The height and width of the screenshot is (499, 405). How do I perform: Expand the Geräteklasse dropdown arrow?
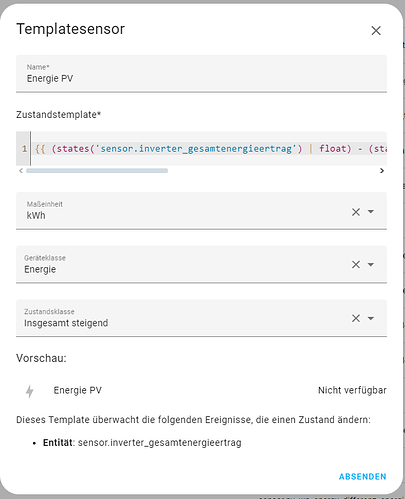point(371,264)
